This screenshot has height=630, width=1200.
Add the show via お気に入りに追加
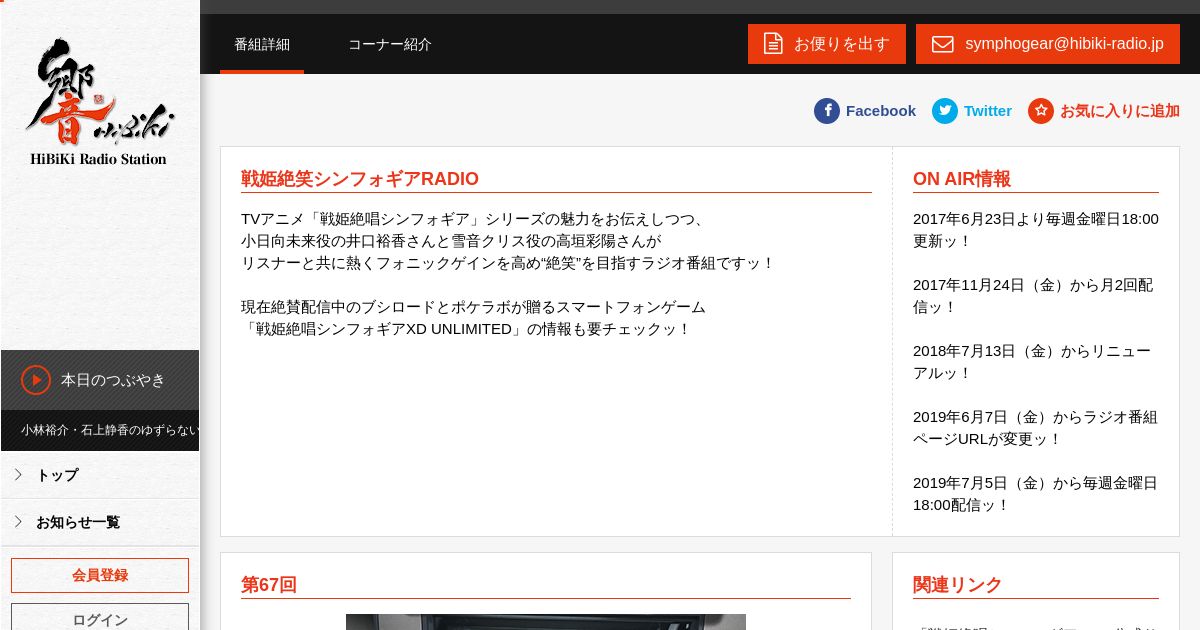(1120, 111)
